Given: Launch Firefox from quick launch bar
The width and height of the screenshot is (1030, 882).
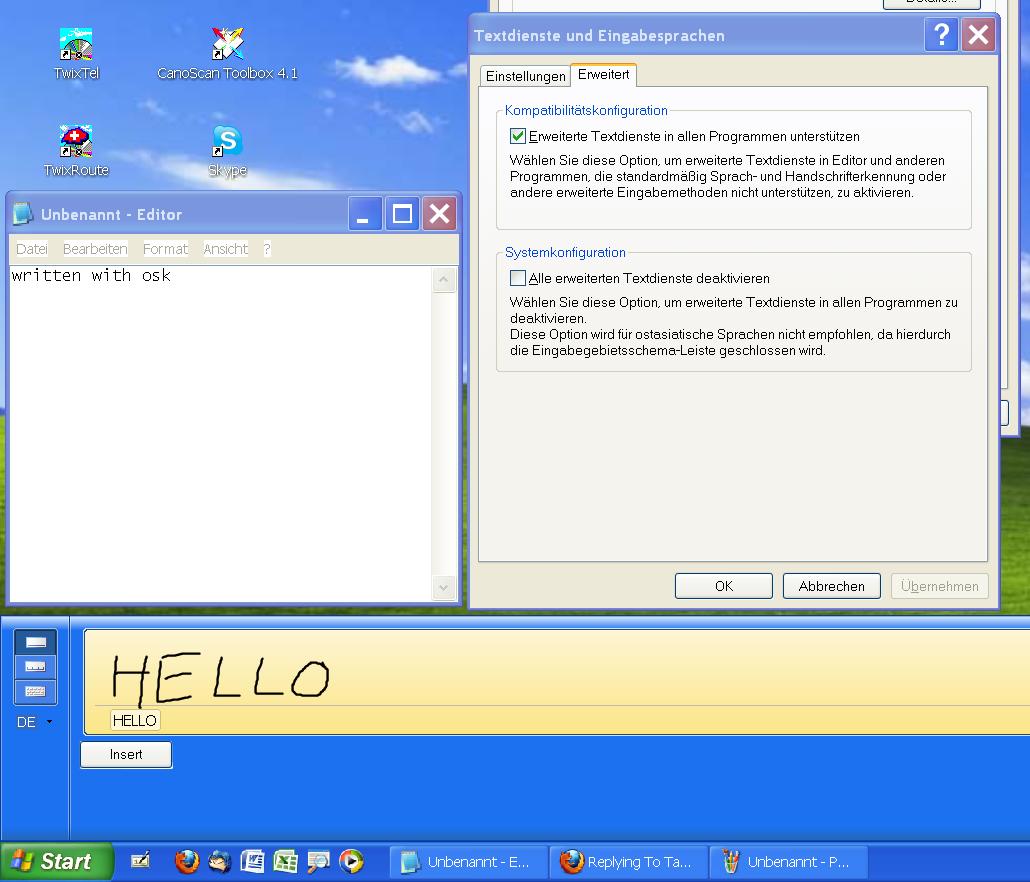Looking at the screenshot, I should [186, 861].
